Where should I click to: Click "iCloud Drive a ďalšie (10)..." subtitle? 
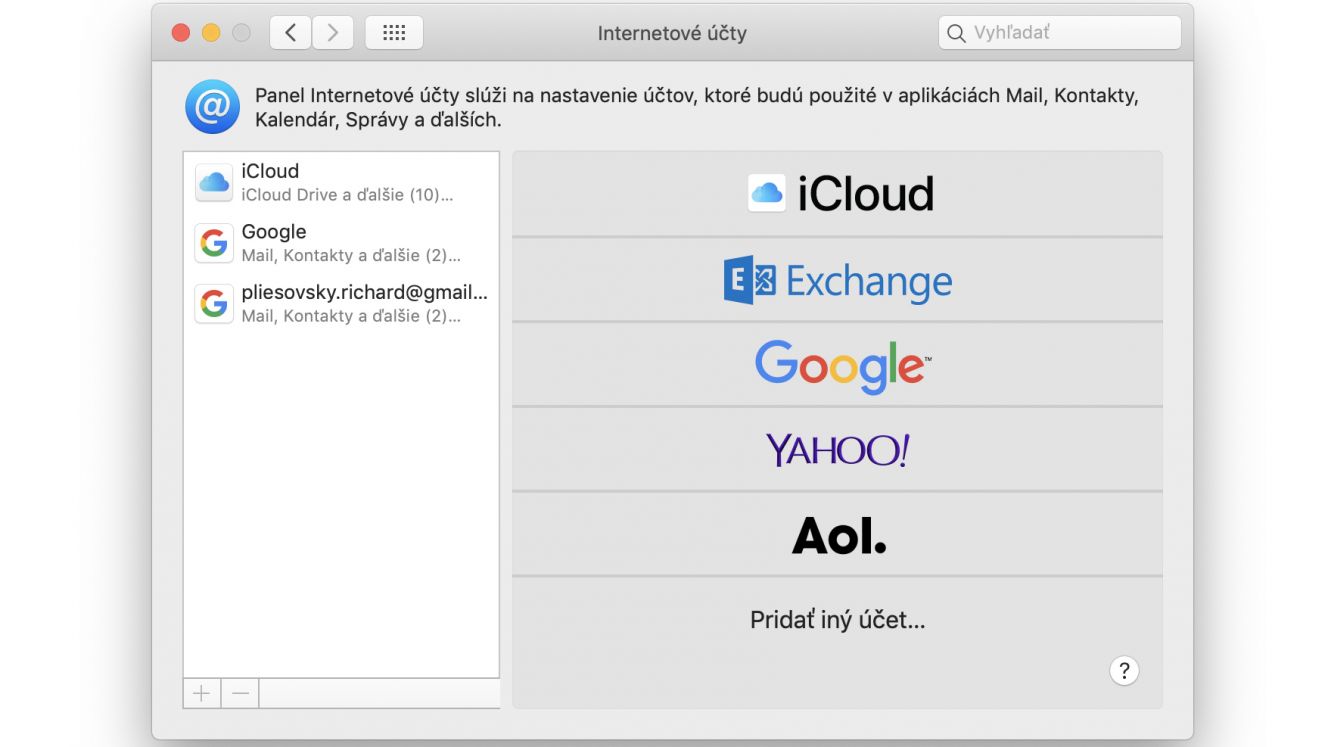pos(347,195)
